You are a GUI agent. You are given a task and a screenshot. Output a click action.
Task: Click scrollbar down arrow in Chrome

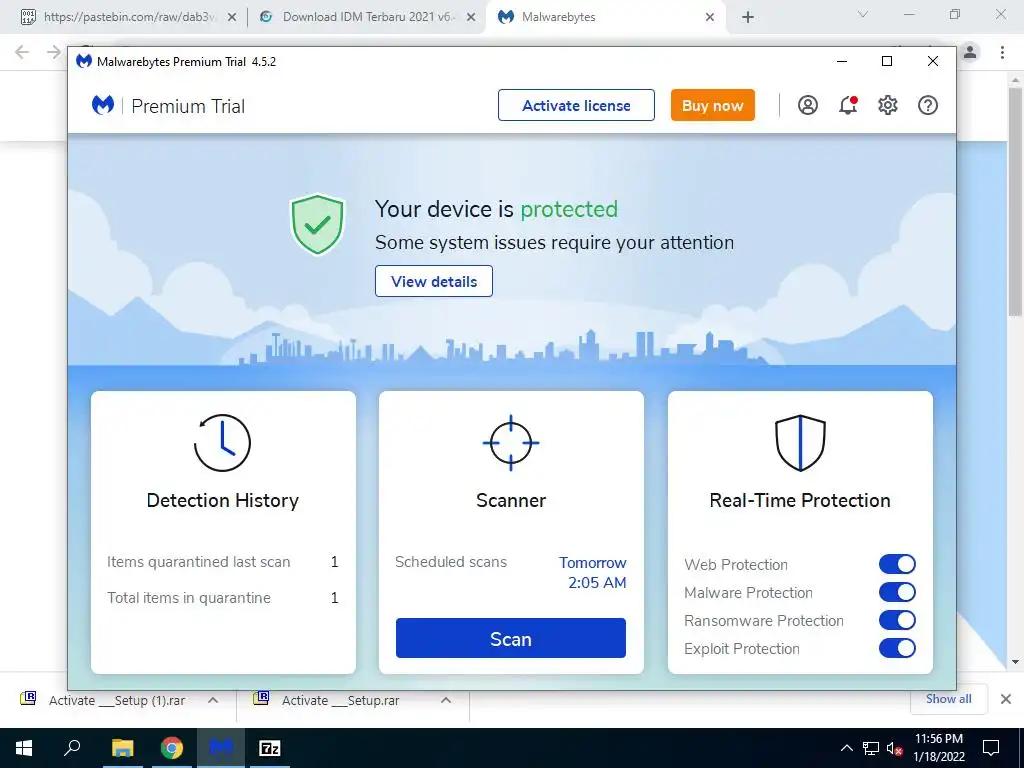click(1016, 662)
